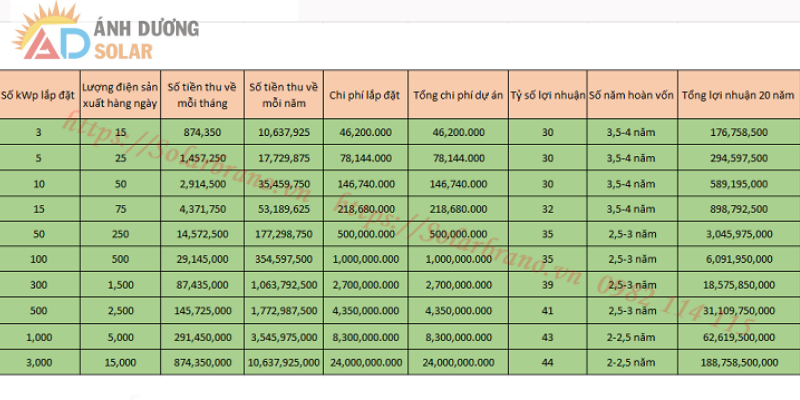Select '146,740.000' under Tổng chi phí dự án

458,184
